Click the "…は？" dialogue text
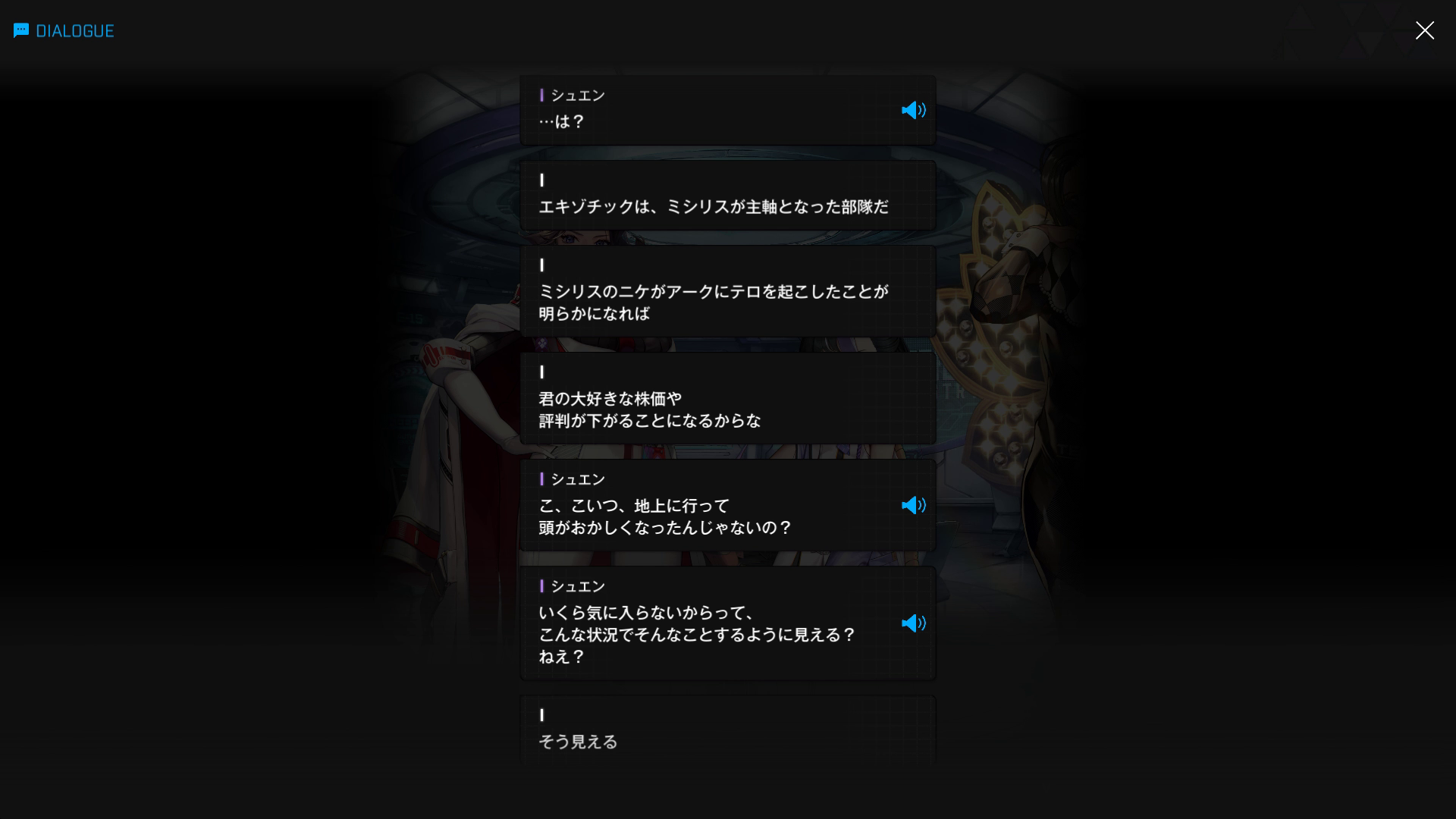Viewport: 1456px width, 819px height. (x=562, y=122)
